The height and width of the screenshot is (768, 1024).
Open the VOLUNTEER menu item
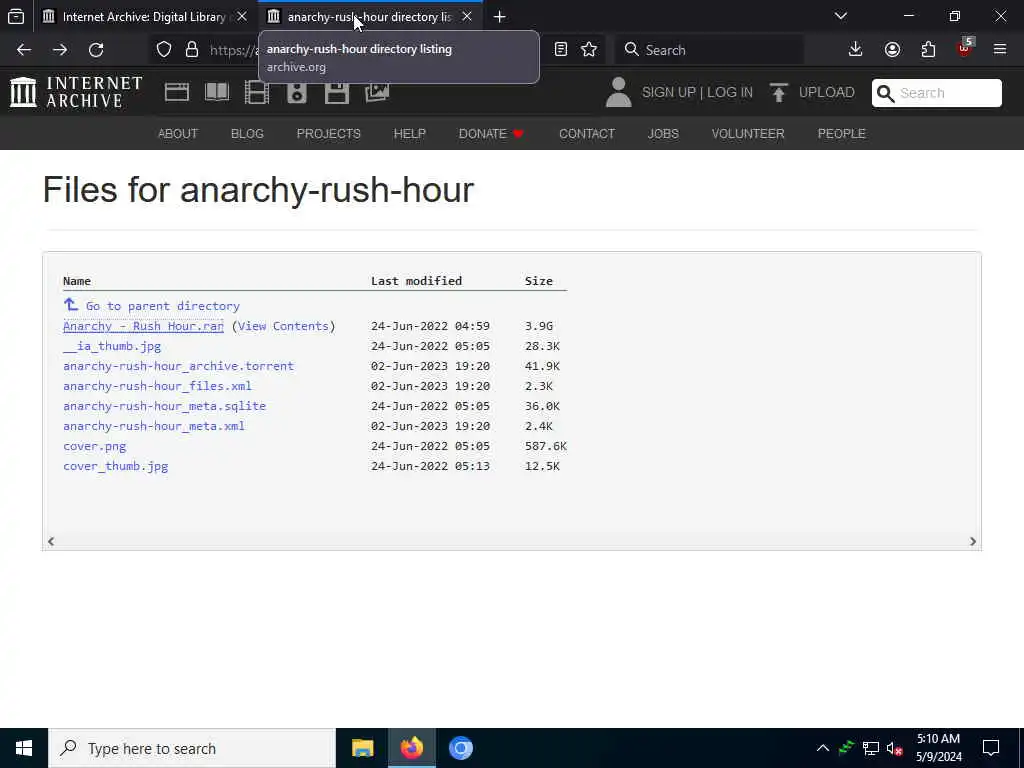tap(748, 133)
